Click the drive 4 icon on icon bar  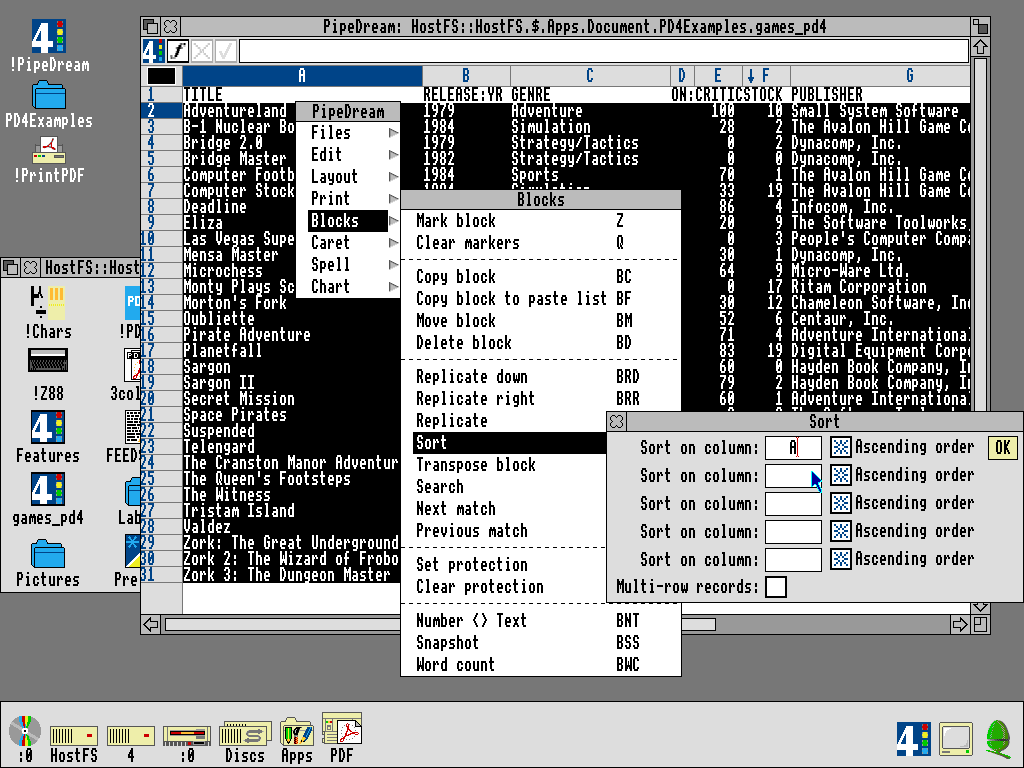tap(131, 743)
